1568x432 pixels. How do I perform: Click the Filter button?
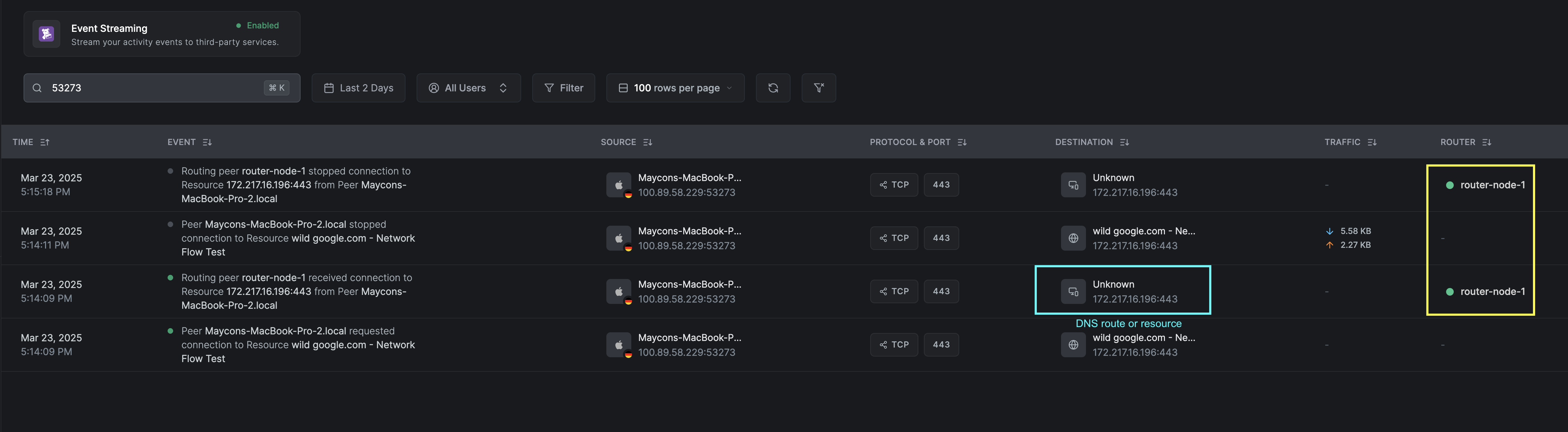[563, 88]
